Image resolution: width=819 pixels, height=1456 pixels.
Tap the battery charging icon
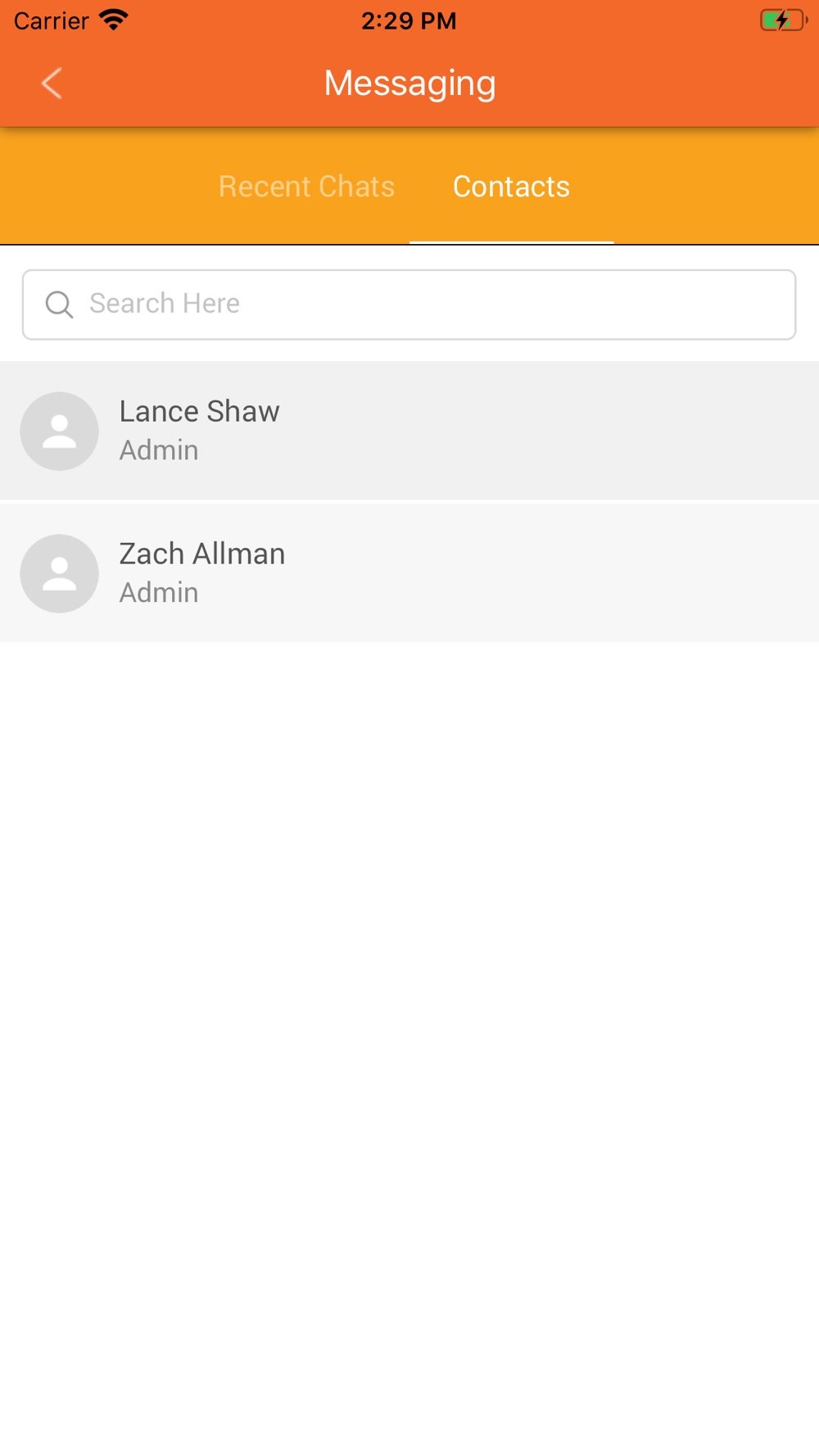tap(784, 20)
